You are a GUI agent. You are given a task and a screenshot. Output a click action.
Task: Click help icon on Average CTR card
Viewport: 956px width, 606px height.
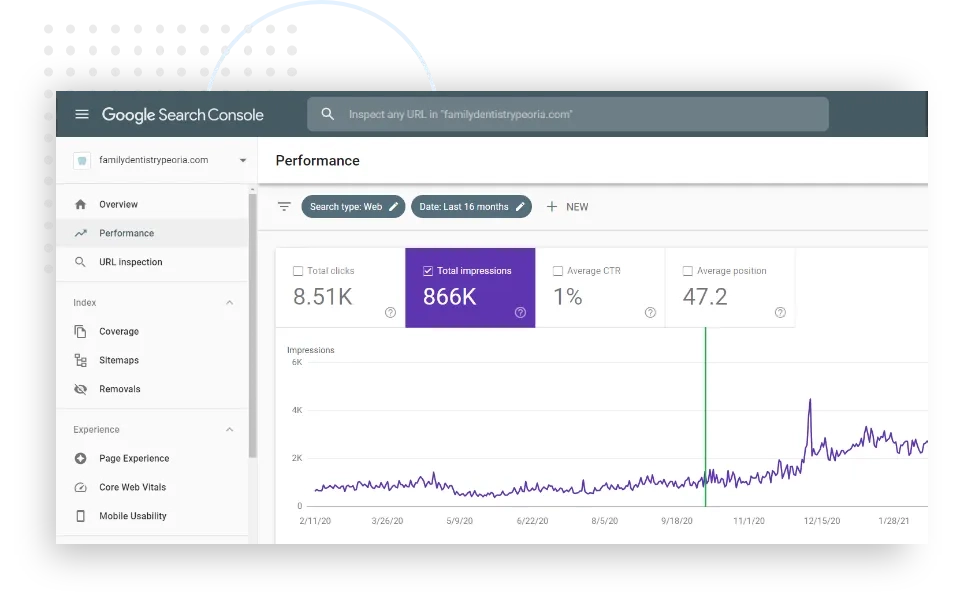650,312
